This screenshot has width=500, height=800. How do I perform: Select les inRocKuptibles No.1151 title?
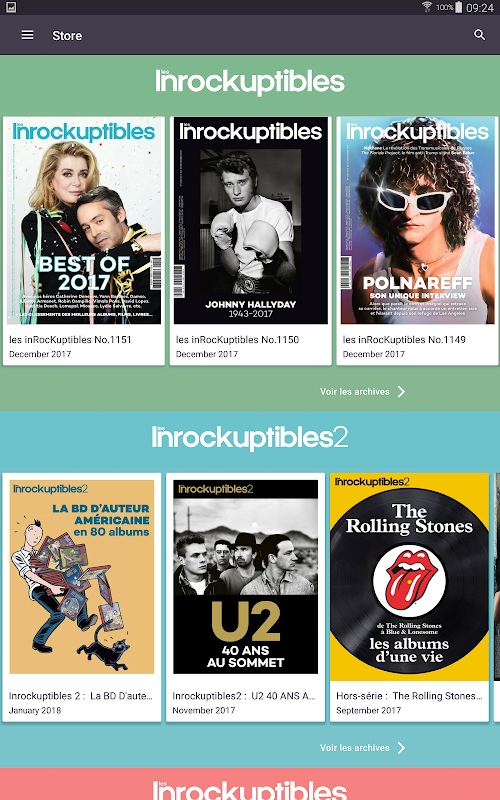(70, 339)
